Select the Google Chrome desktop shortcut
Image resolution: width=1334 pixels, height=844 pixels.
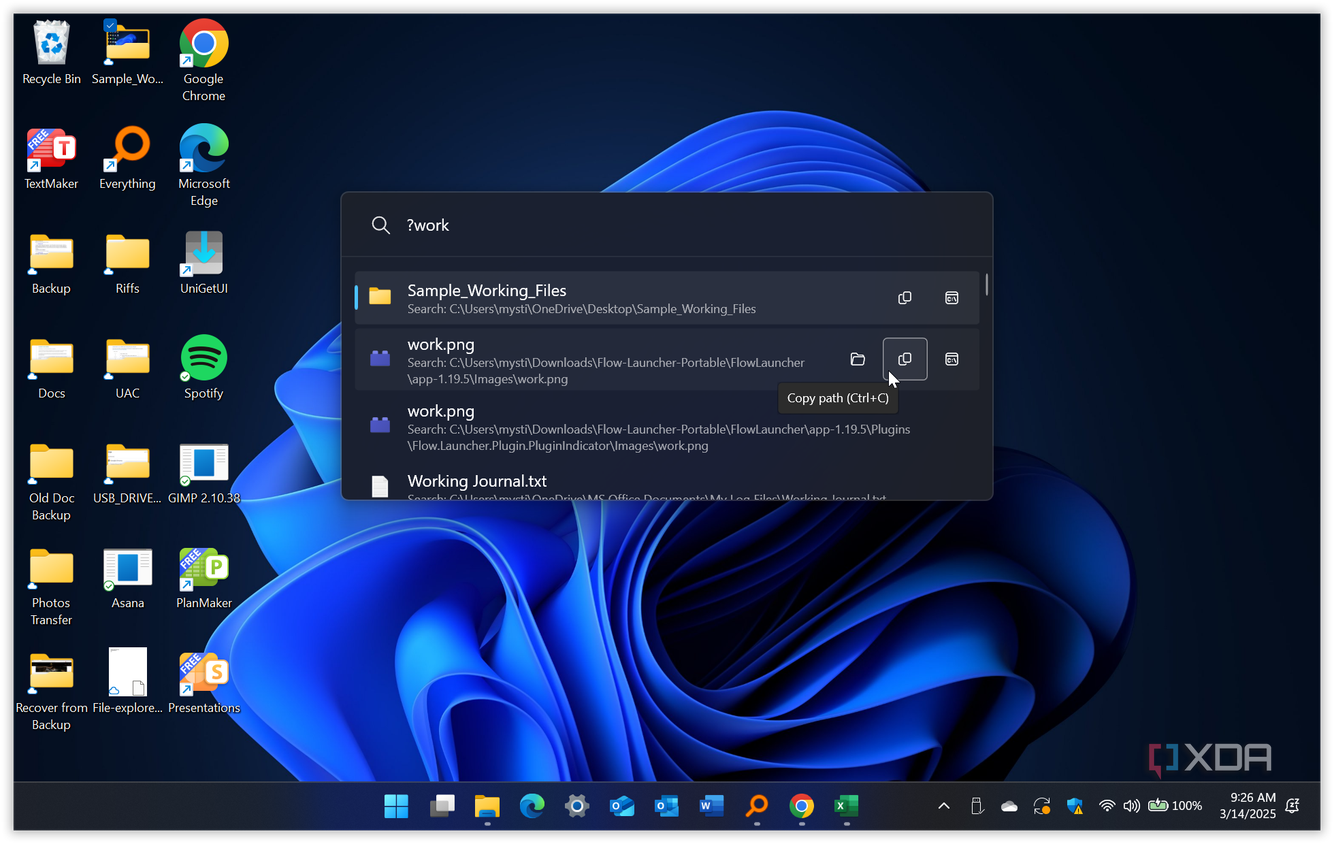[204, 62]
